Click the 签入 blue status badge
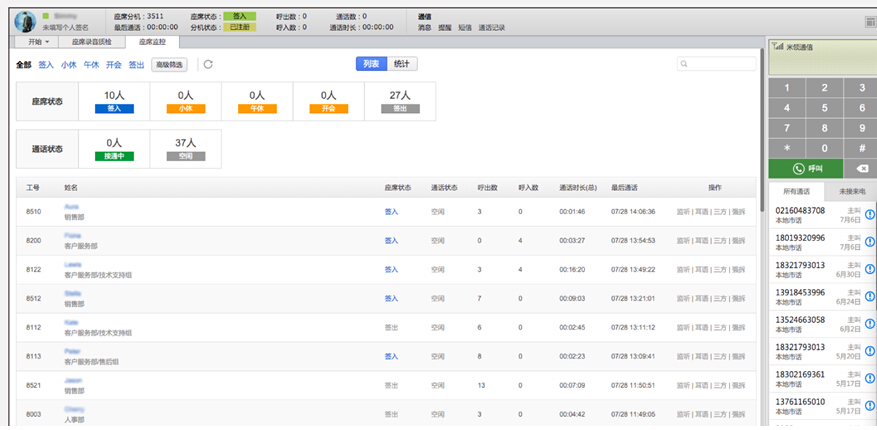The image size is (877, 430). (x=114, y=107)
